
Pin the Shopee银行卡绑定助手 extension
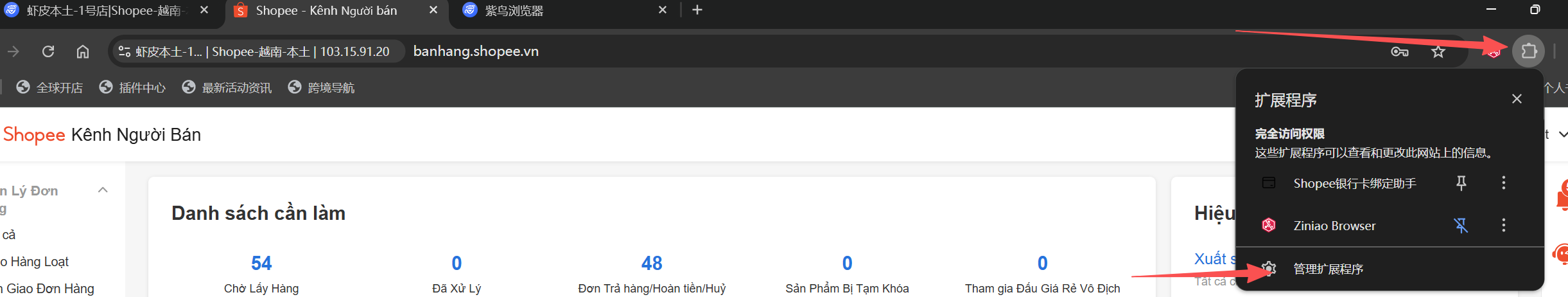(x=1461, y=183)
